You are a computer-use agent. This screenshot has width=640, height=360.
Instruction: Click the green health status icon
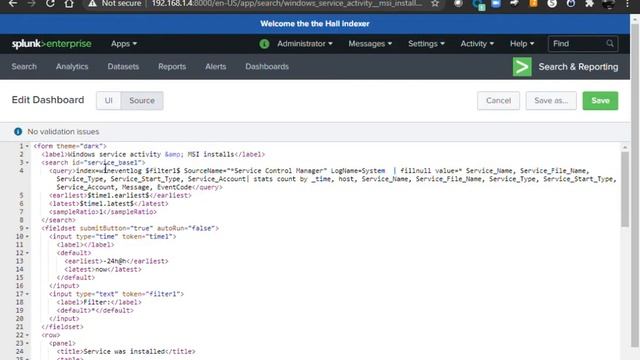(x=264, y=44)
